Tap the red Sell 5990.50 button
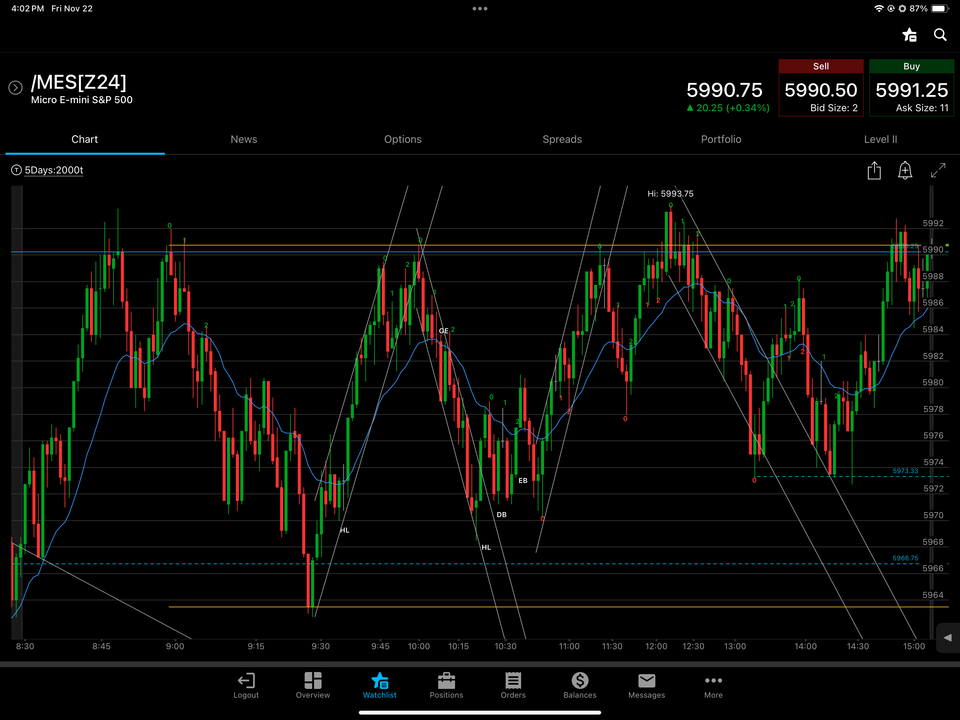 (821, 88)
